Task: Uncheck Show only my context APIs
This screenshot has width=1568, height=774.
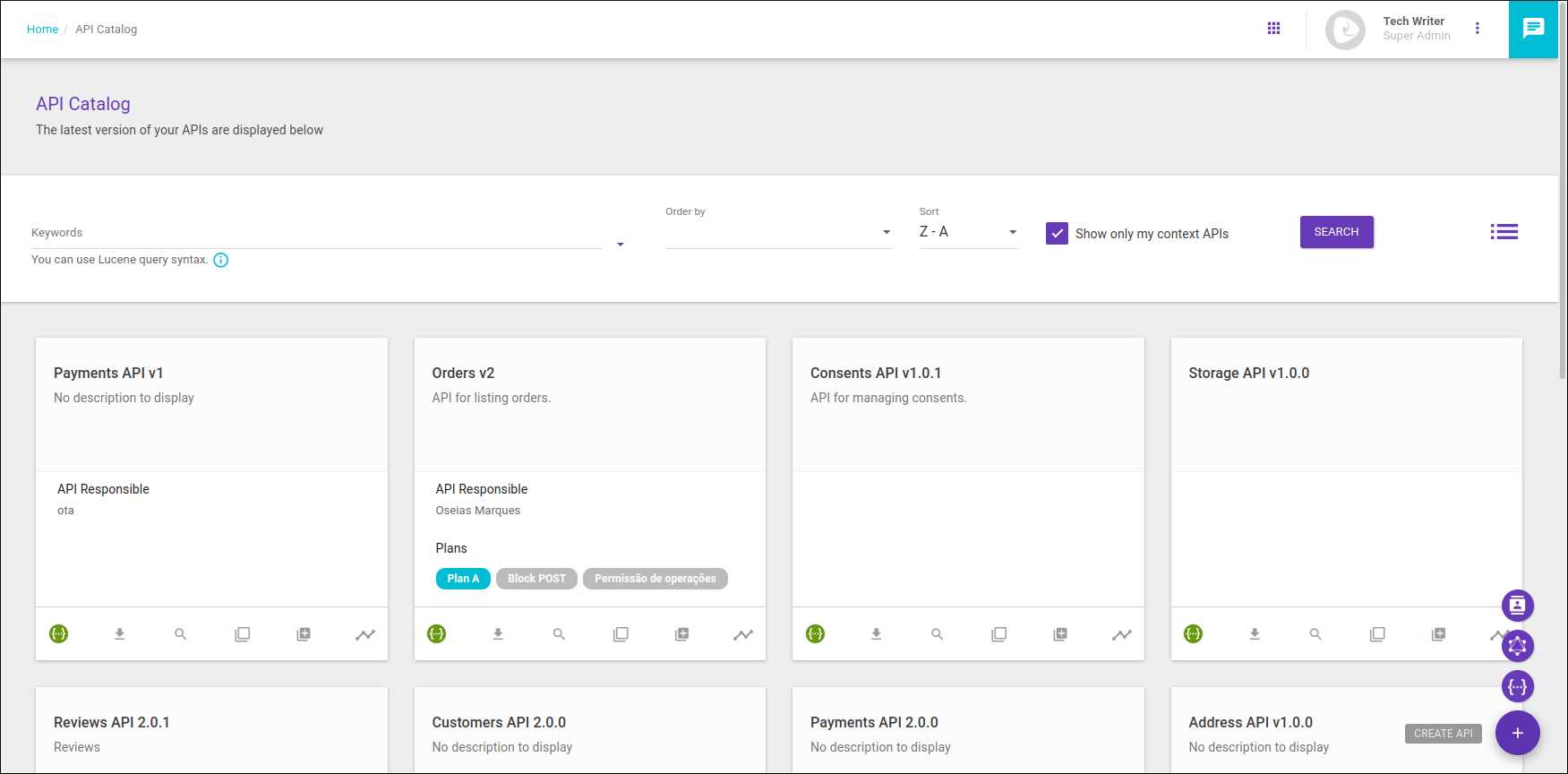Action: coord(1057,234)
